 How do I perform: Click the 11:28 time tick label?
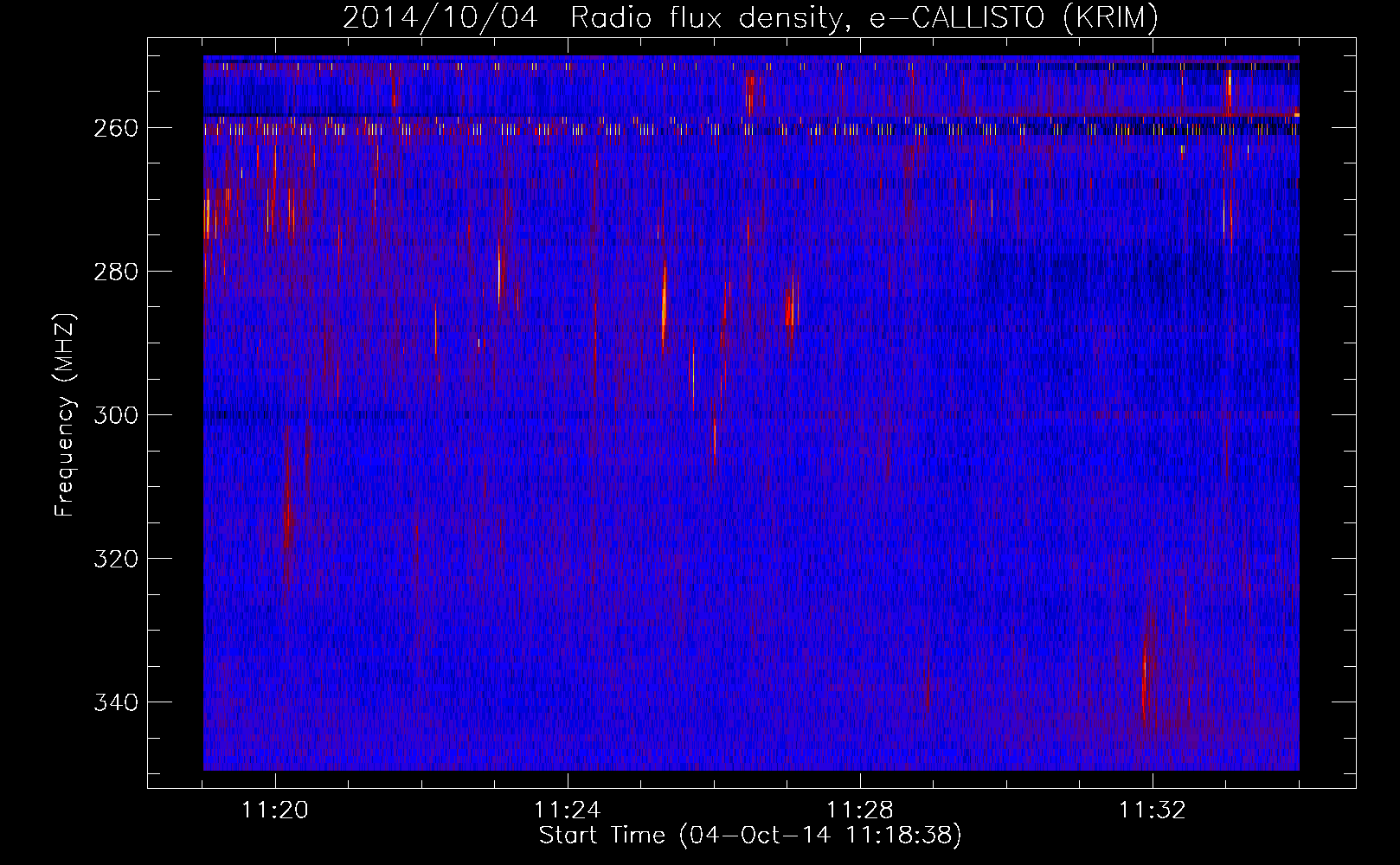coord(860,810)
